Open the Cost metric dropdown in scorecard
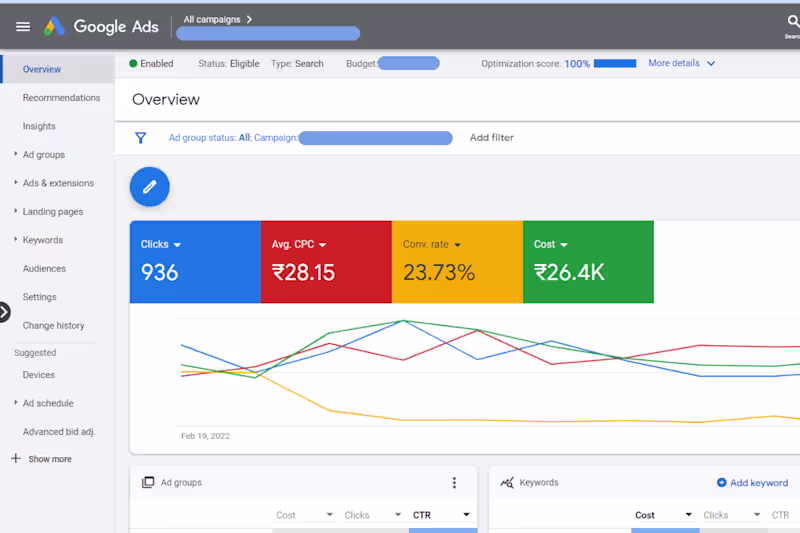This screenshot has width=800, height=533. tap(563, 245)
